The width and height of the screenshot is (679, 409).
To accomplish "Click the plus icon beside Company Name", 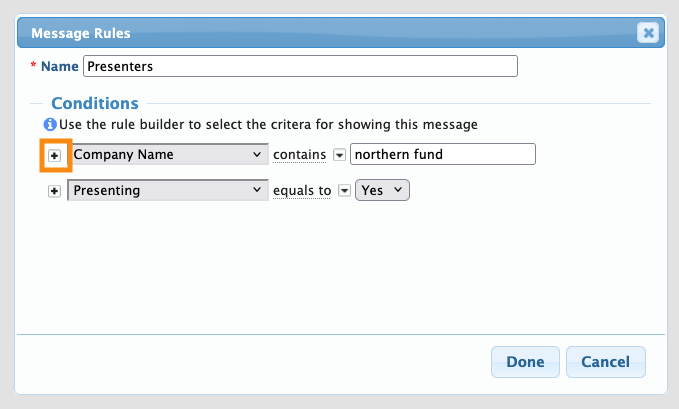I will pos(55,155).
